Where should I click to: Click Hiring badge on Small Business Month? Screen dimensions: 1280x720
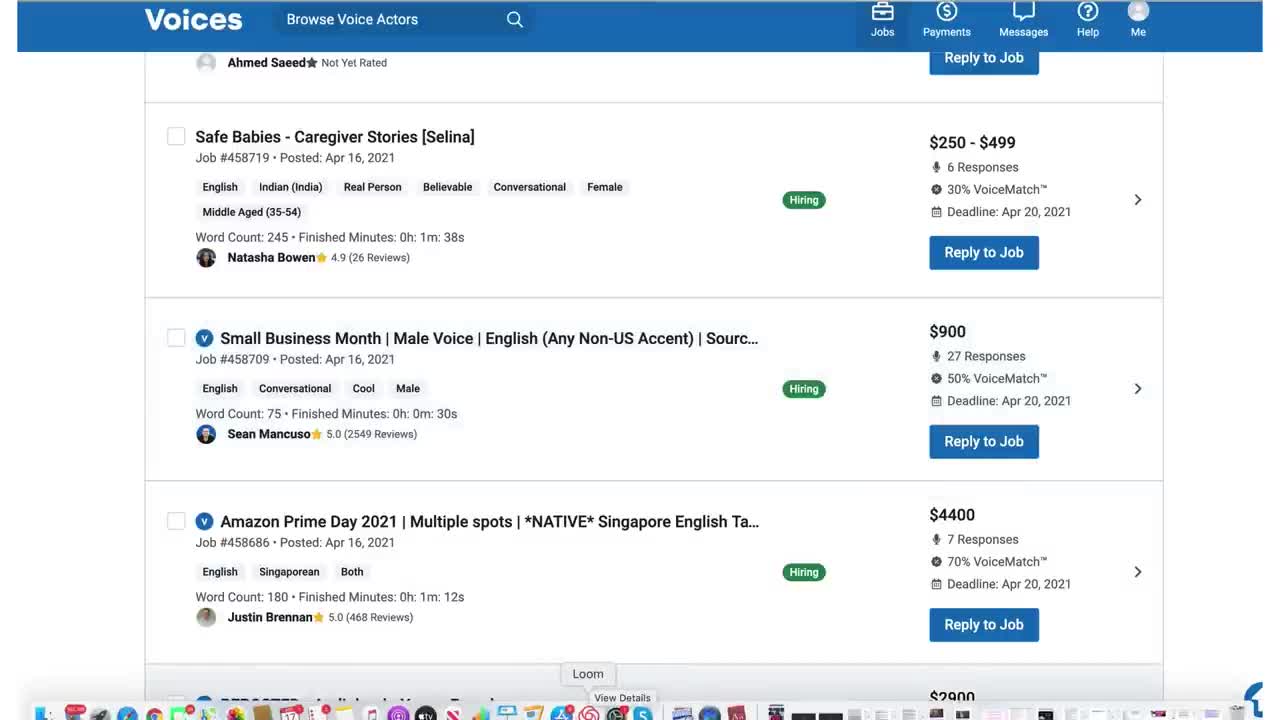coord(804,389)
